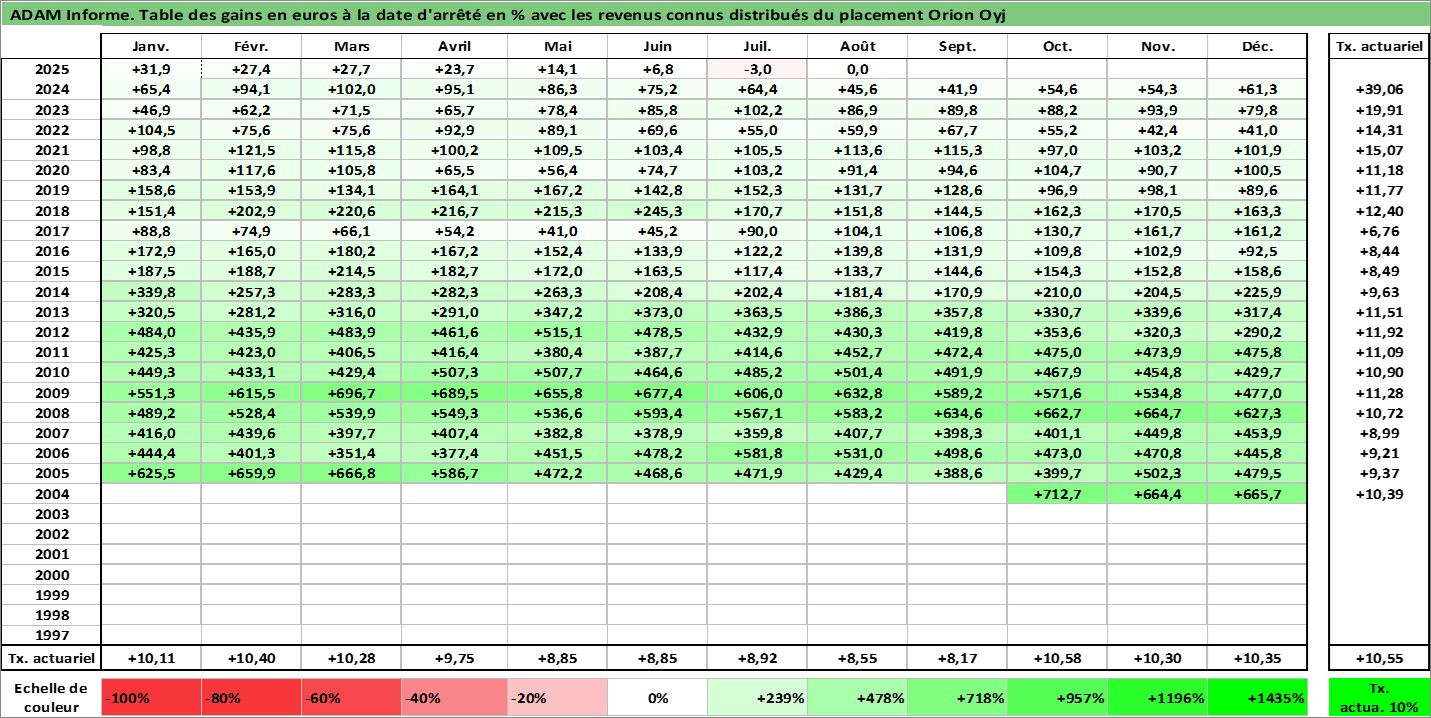Viewport: 1431px width, 718px height.
Task: Select the +102,2 cell for Juil. 2023
Action: [x=758, y=110]
